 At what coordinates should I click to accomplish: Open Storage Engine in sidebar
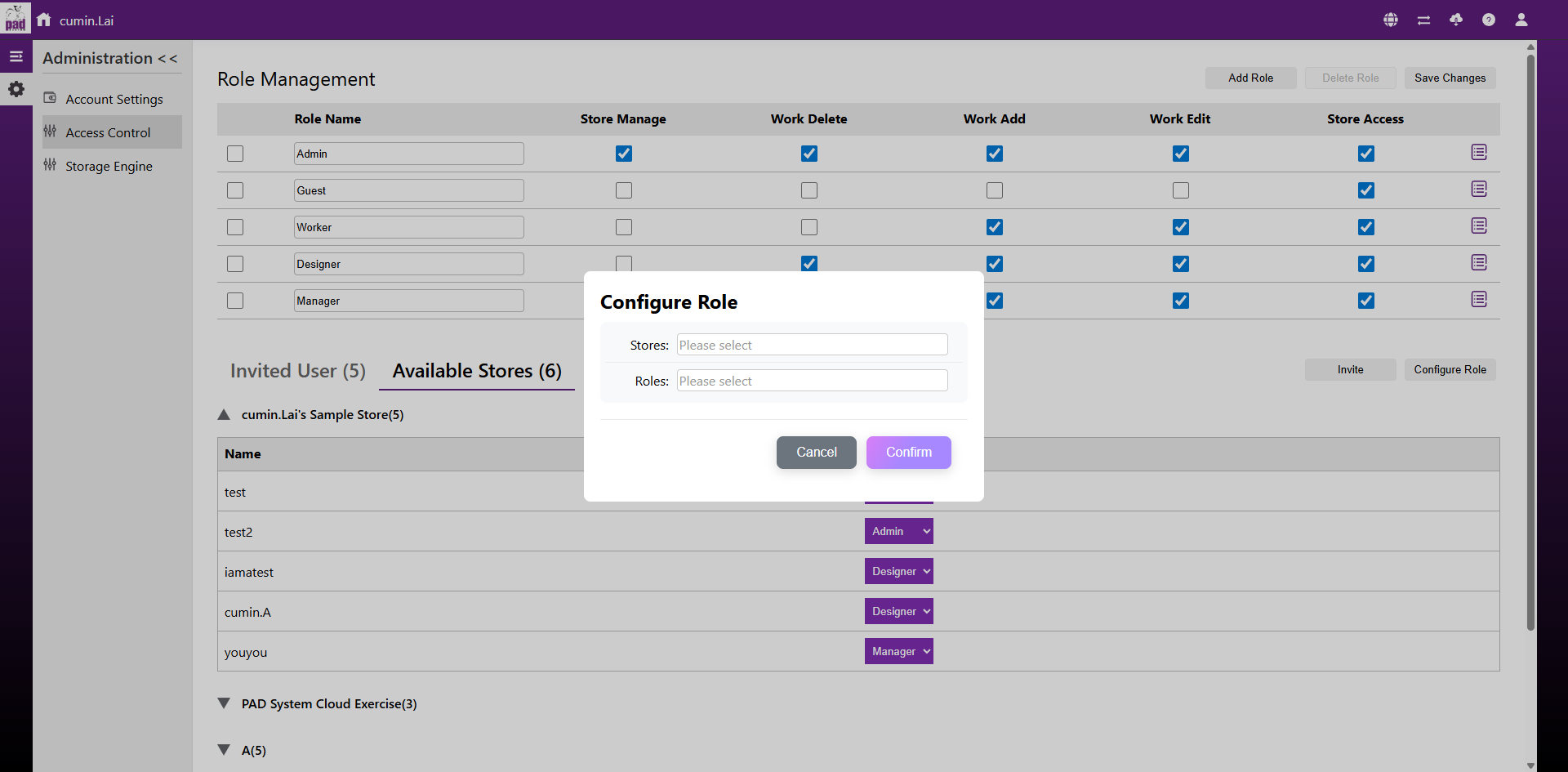point(109,166)
